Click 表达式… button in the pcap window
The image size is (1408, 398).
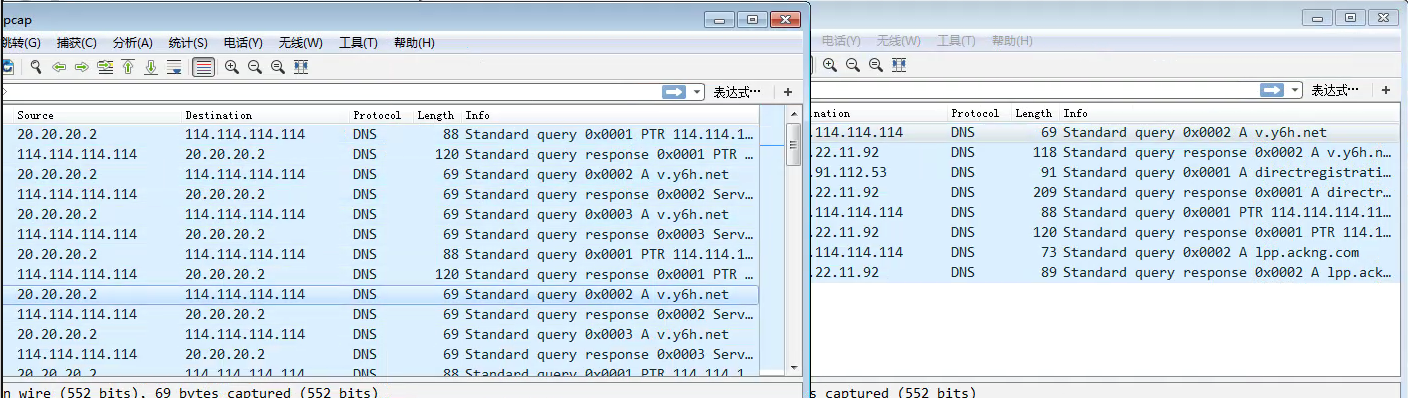click(x=737, y=91)
